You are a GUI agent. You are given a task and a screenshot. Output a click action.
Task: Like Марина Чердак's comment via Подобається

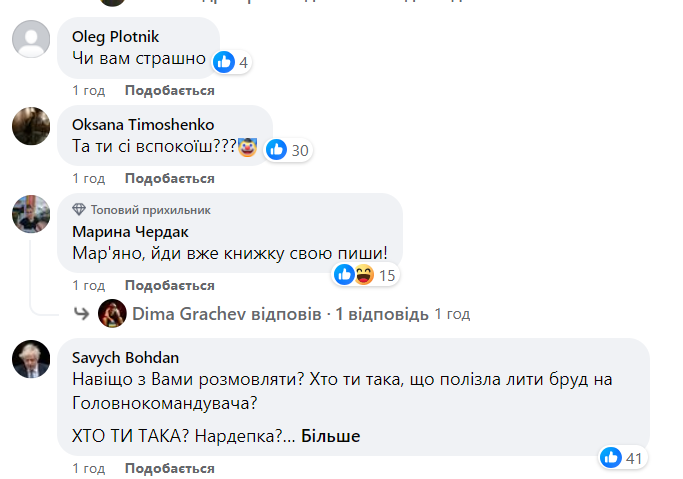(x=169, y=285)
